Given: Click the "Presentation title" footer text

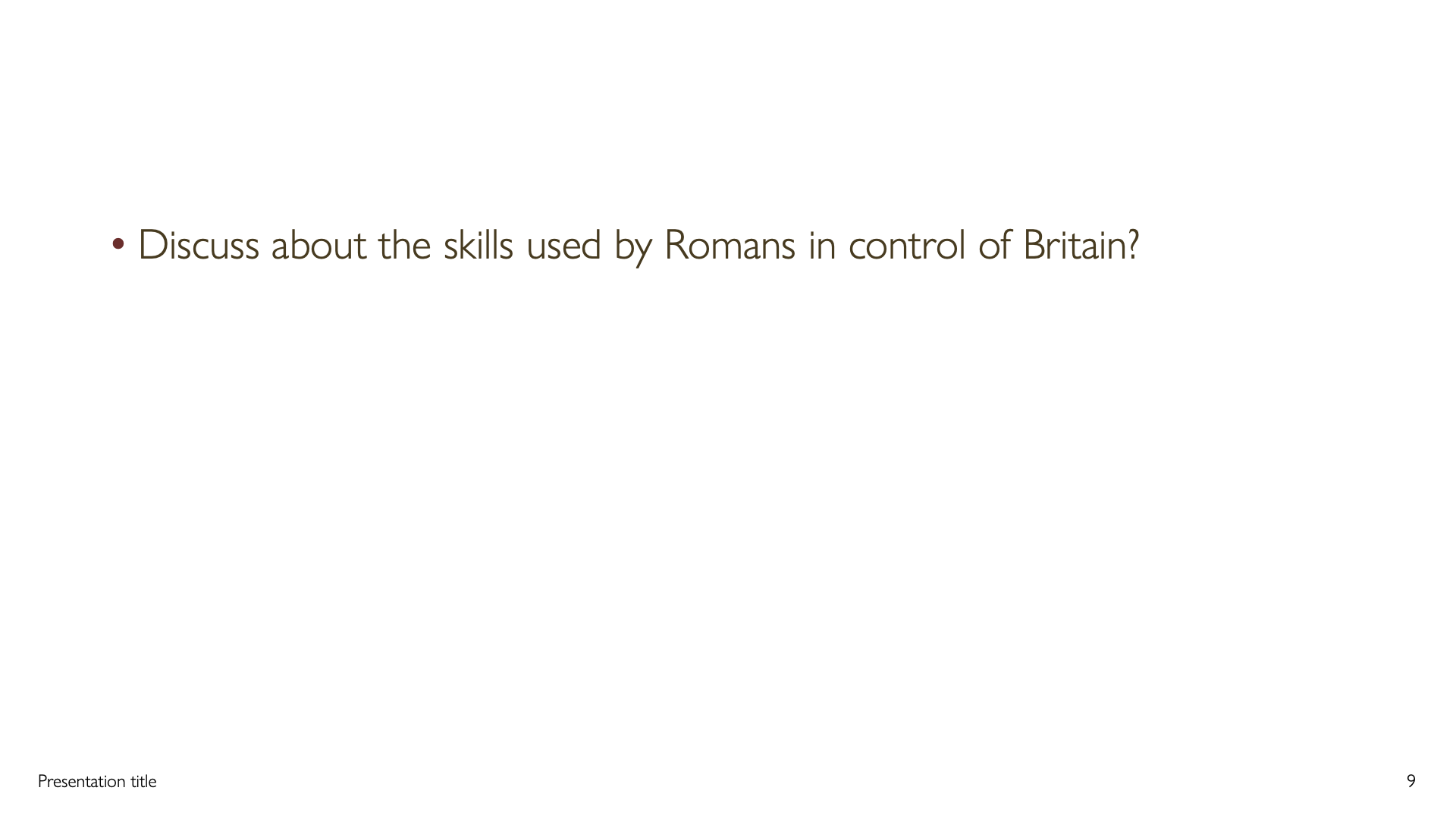Looking at the screenshot, I should (97, 781).
